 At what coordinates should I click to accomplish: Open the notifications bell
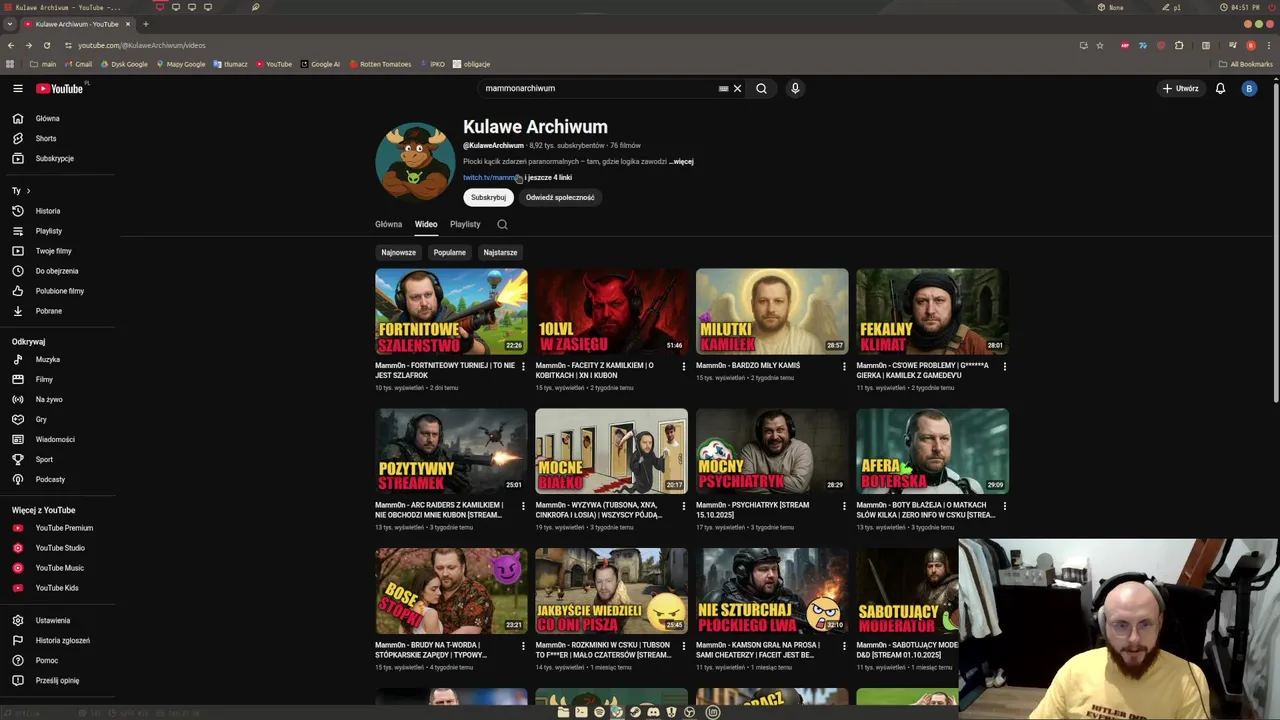[x=1220, y=88]
